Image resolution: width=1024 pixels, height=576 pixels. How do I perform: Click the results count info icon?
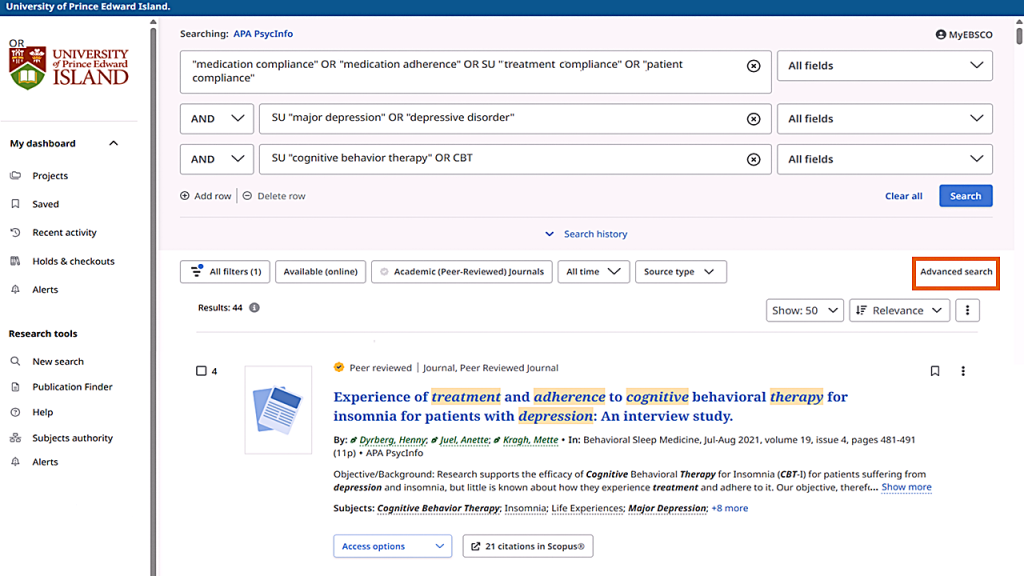[254, 308]
